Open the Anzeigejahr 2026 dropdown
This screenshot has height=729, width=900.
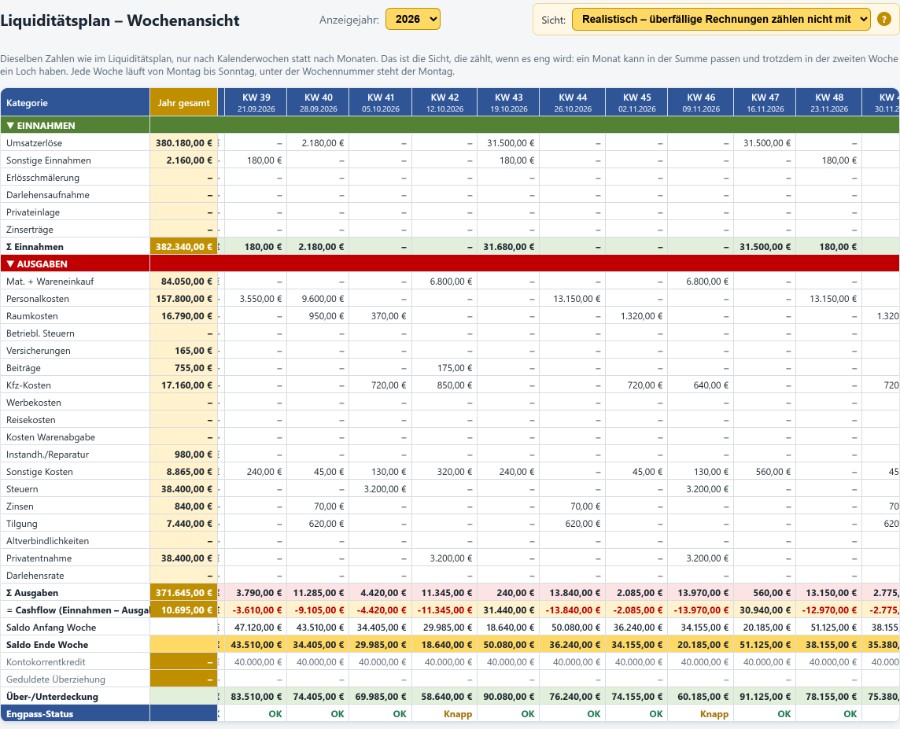pos(413,19)
